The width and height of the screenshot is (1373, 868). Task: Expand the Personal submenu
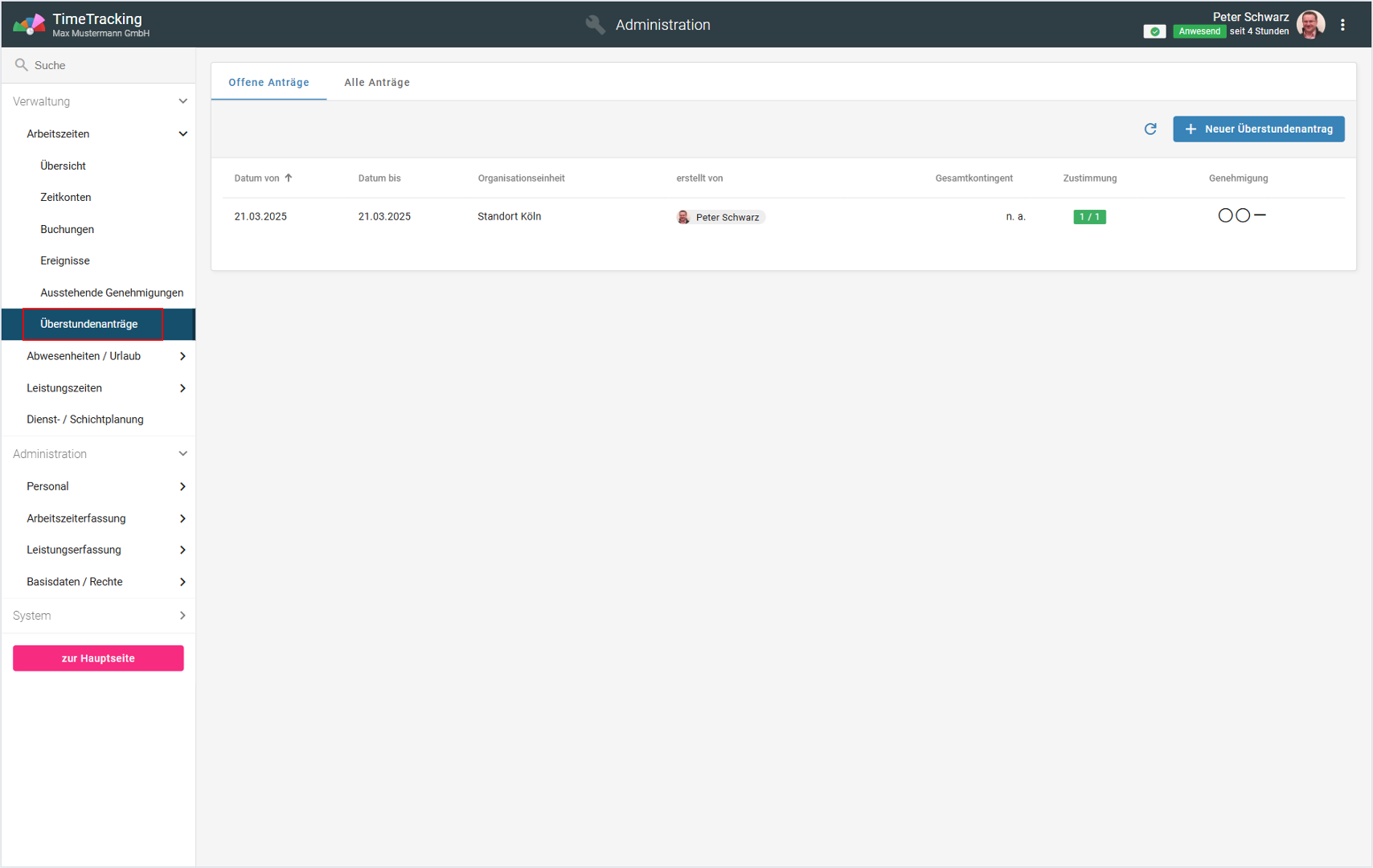coord(182,486)
